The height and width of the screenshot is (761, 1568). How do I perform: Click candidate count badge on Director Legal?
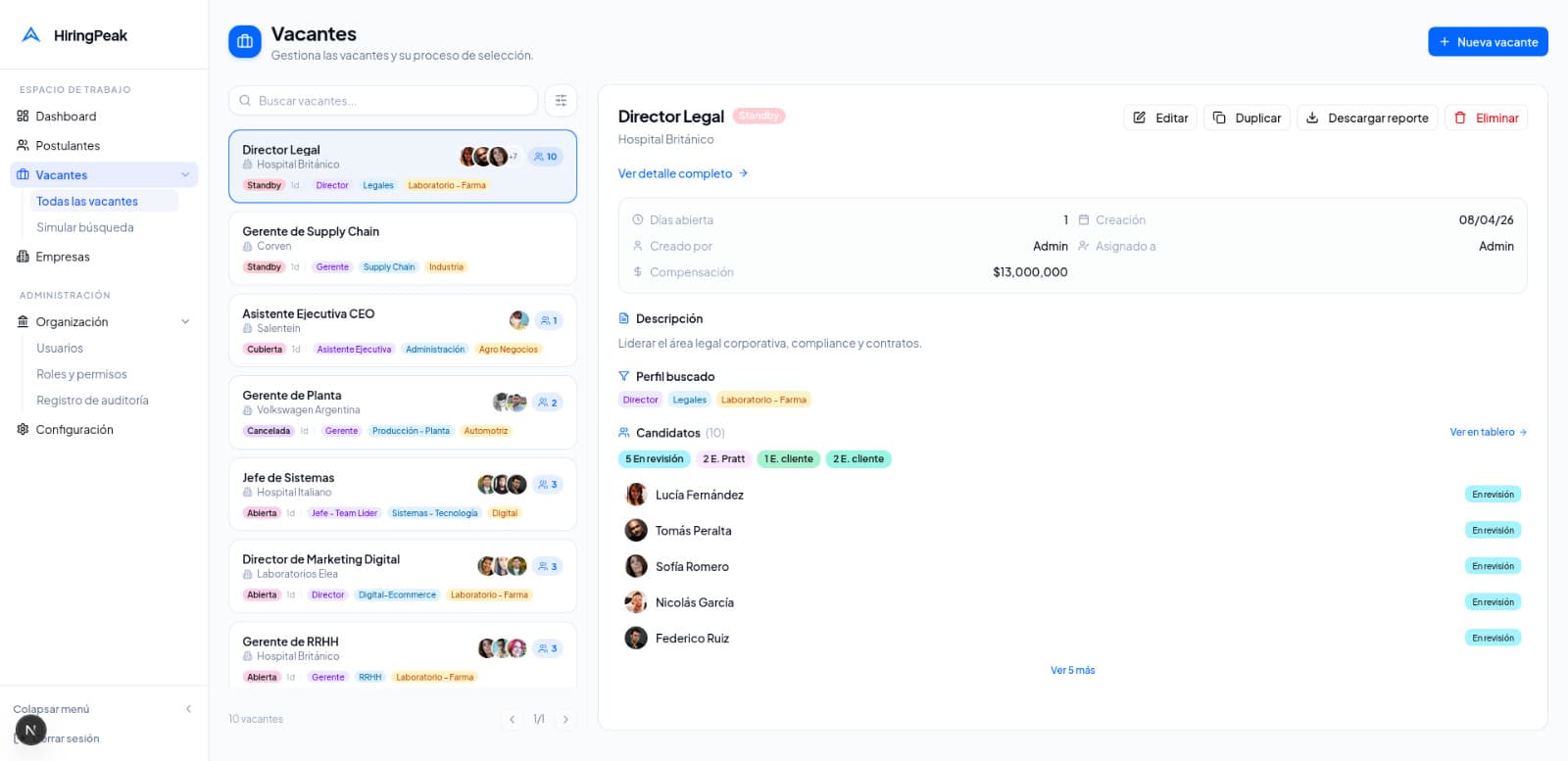pyautogui.click(x=546, y=157)
